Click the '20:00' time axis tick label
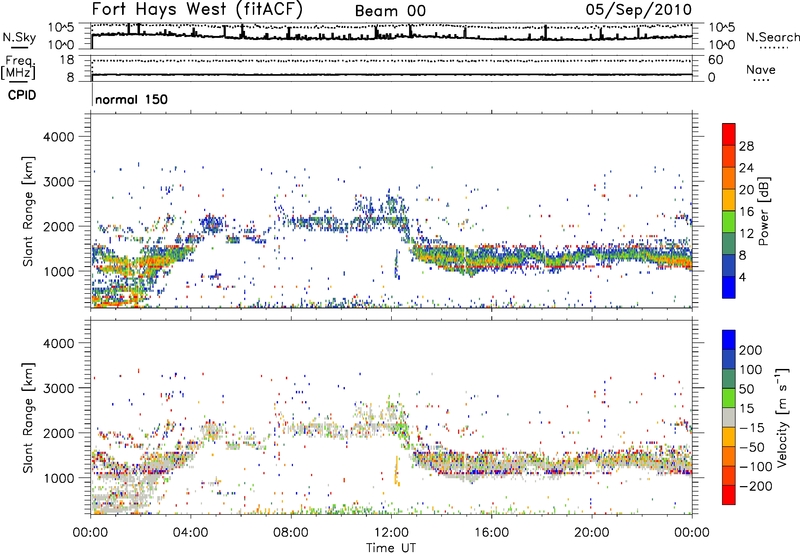 pos(592,532)
